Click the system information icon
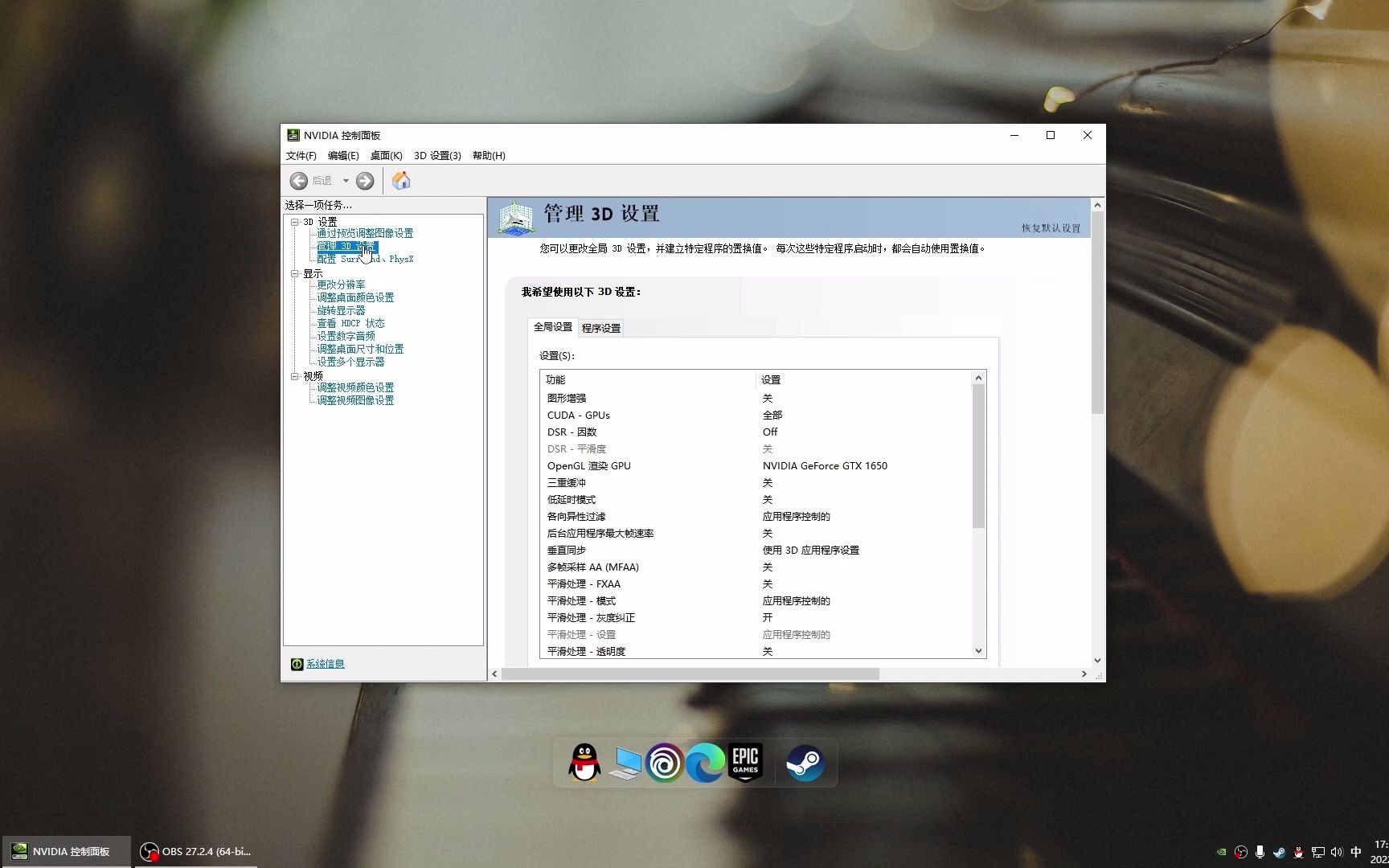 (x=297, y=664)
